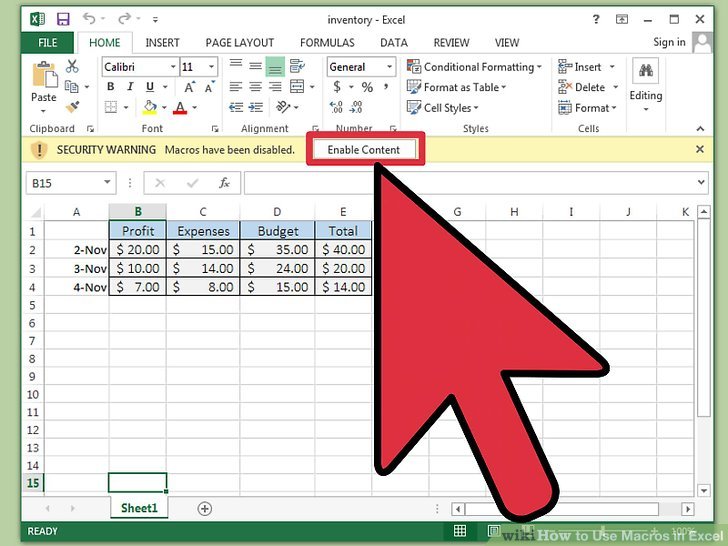This screenshot has height=546, width=728.
Task: Select the Sheet1 tab
Action: tap(139, 508)
